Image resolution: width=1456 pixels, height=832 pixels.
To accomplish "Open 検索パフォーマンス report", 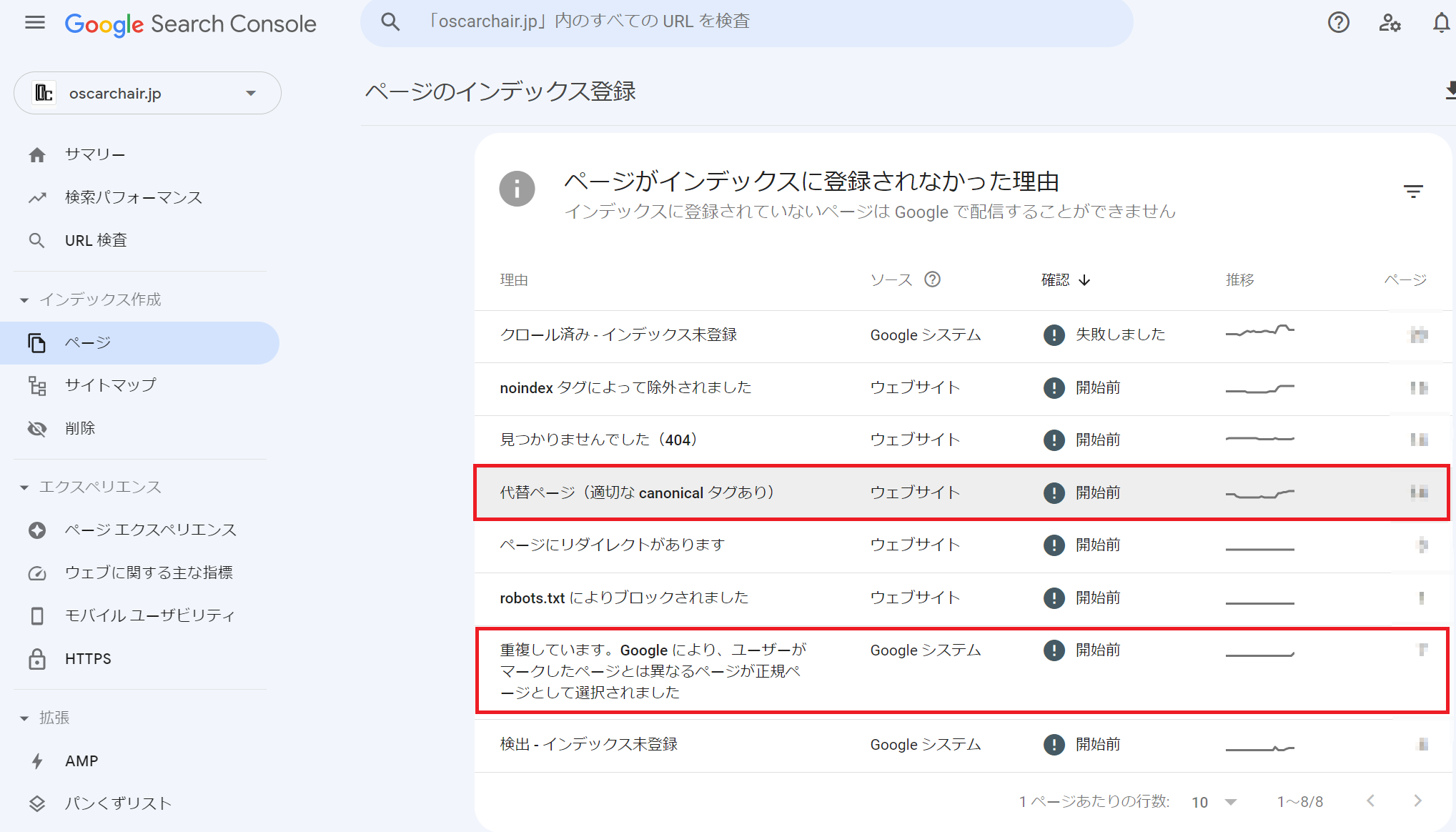I will [x=133, y=197].
